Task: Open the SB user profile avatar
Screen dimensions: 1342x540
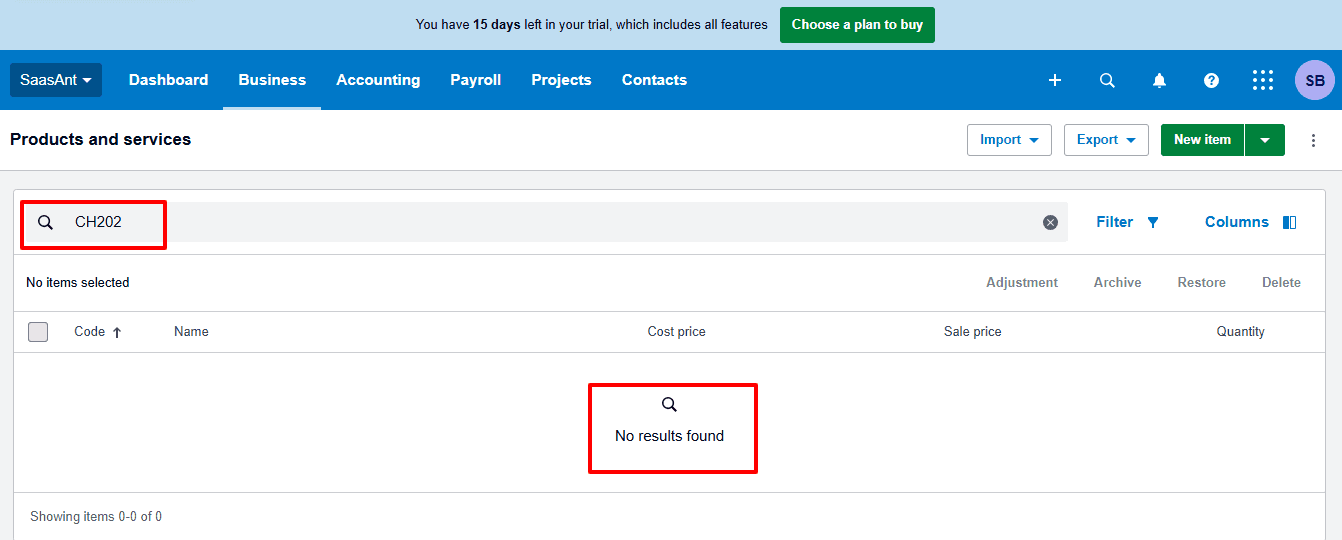Action: (x=1314, y=80)
